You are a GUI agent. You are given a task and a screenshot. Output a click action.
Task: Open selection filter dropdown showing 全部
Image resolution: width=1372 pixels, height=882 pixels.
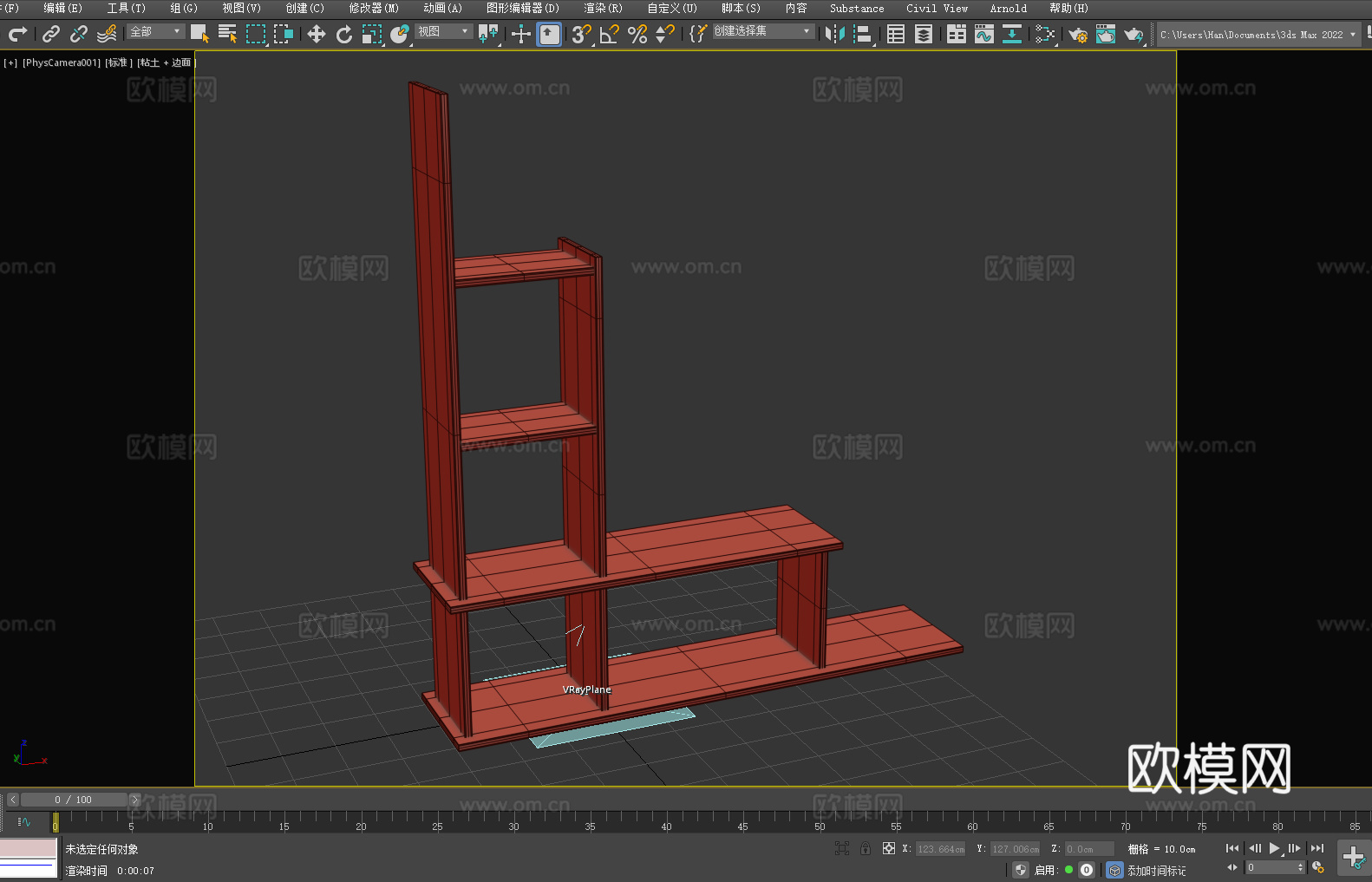click(155, 31)
